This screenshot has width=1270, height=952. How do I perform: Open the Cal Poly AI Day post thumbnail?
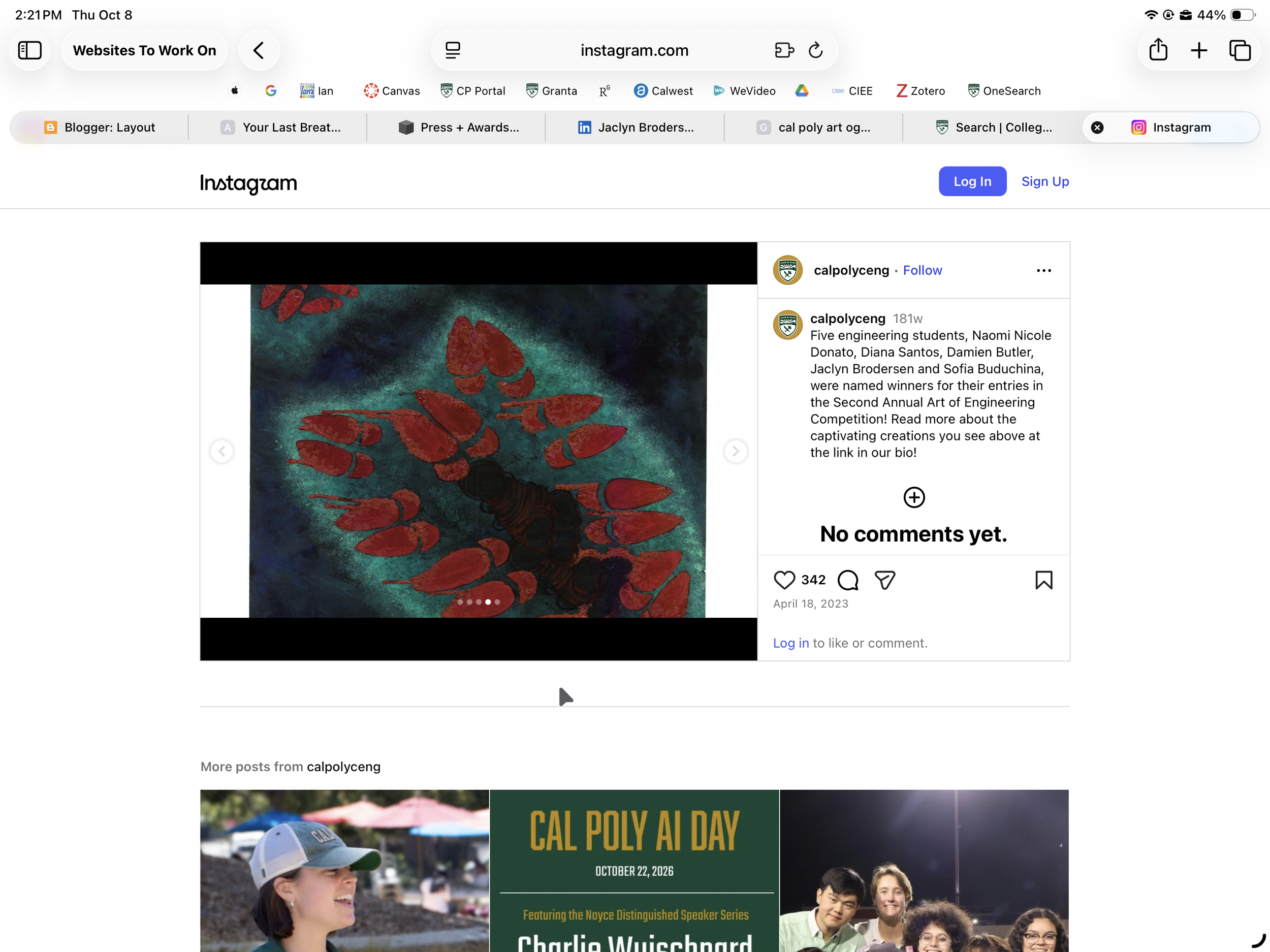point(634,871)
